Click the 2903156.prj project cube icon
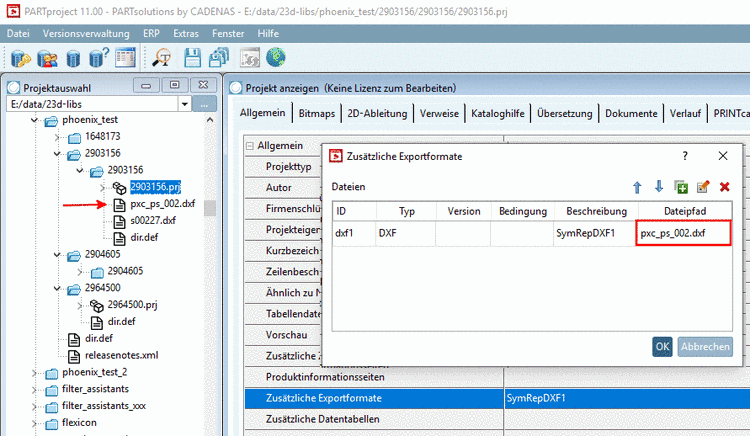 coord(119,187)
